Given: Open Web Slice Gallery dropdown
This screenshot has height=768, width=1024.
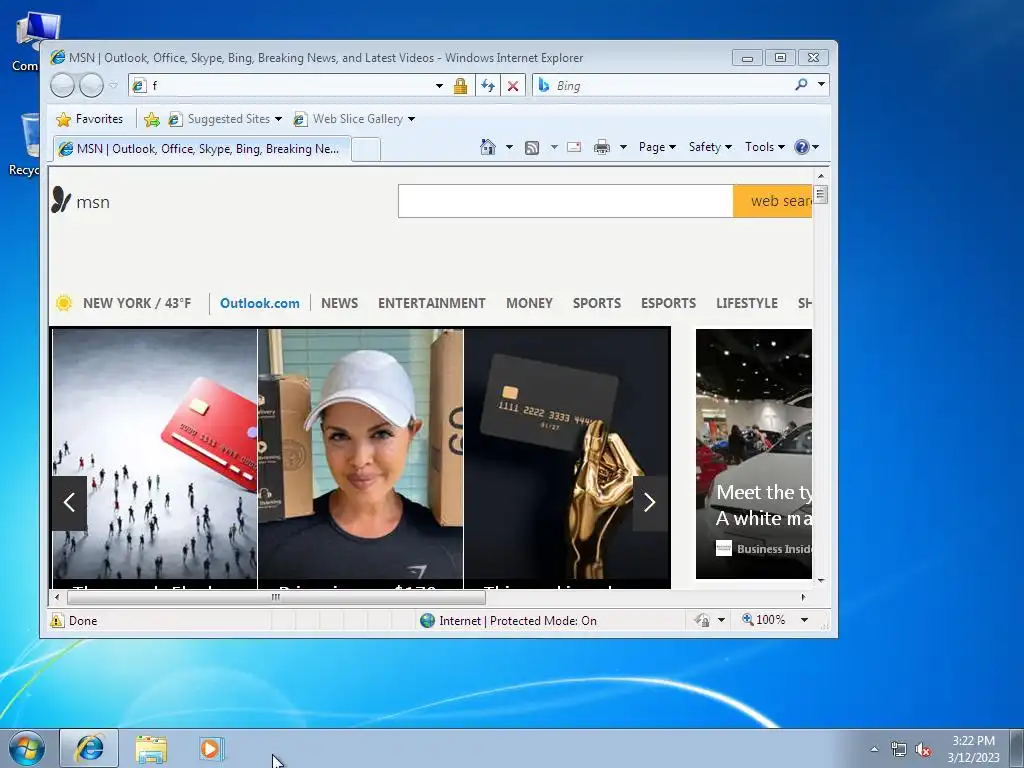Looking at the screenshot, I should coord(355,119).
